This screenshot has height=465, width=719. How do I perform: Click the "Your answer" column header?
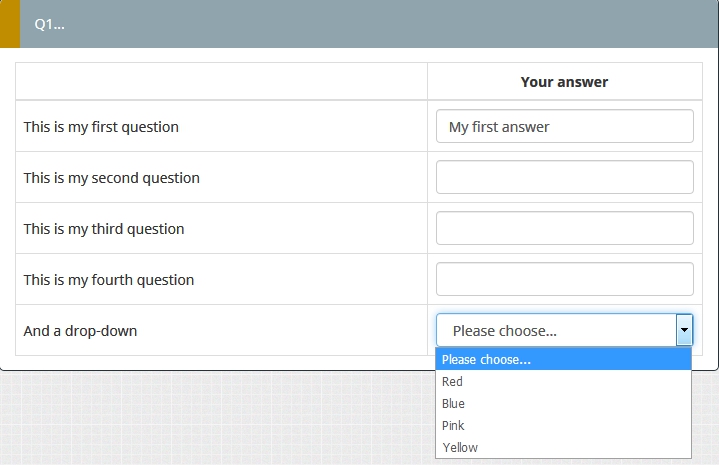[564, 82]
